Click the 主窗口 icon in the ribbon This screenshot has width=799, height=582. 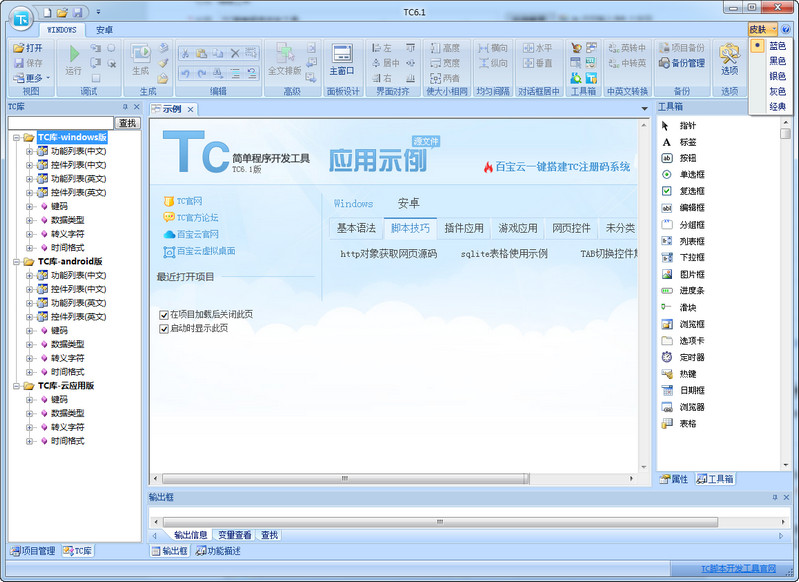(342, 58)
